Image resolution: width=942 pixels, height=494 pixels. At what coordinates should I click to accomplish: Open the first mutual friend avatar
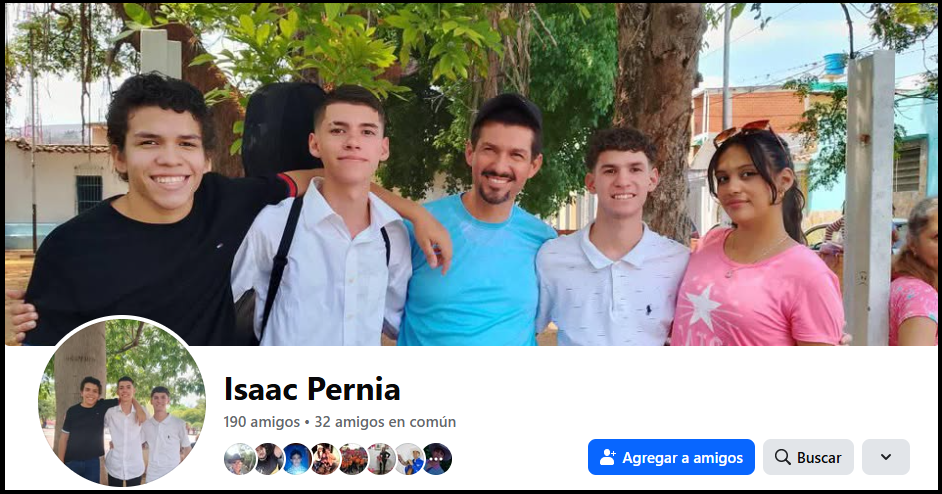239,459
